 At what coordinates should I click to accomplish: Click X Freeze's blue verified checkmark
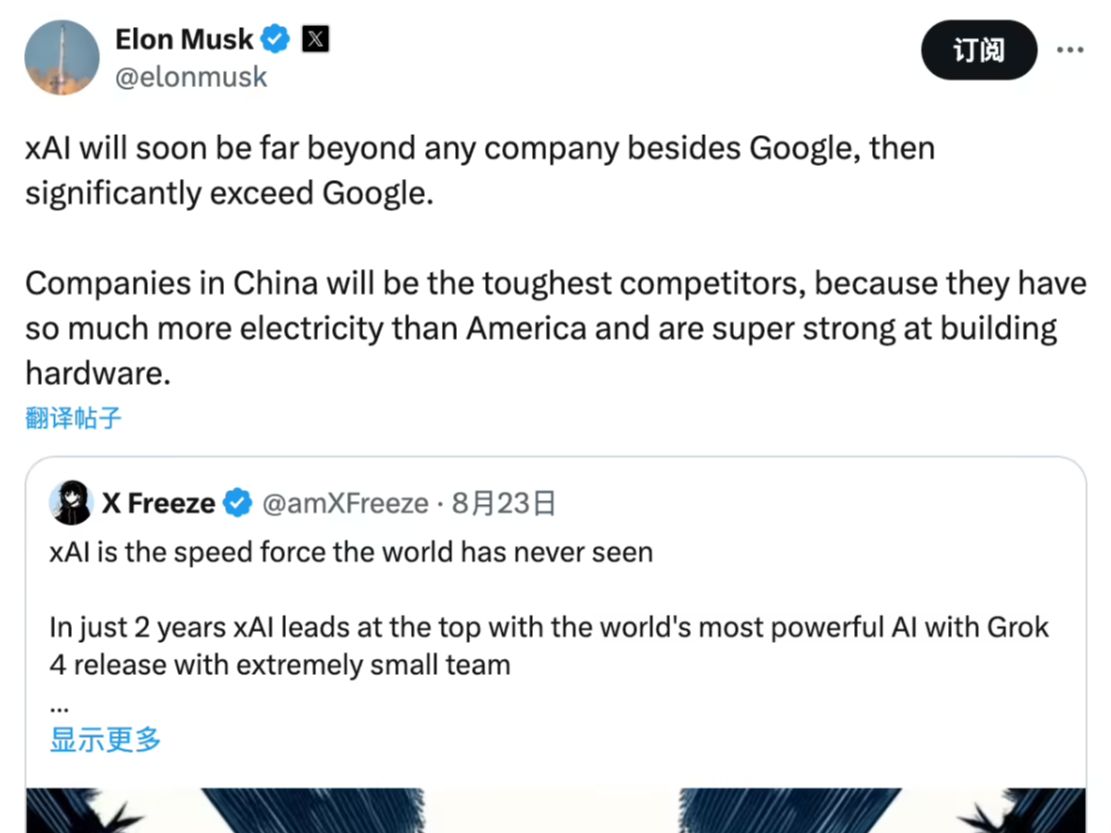(237, 503)
